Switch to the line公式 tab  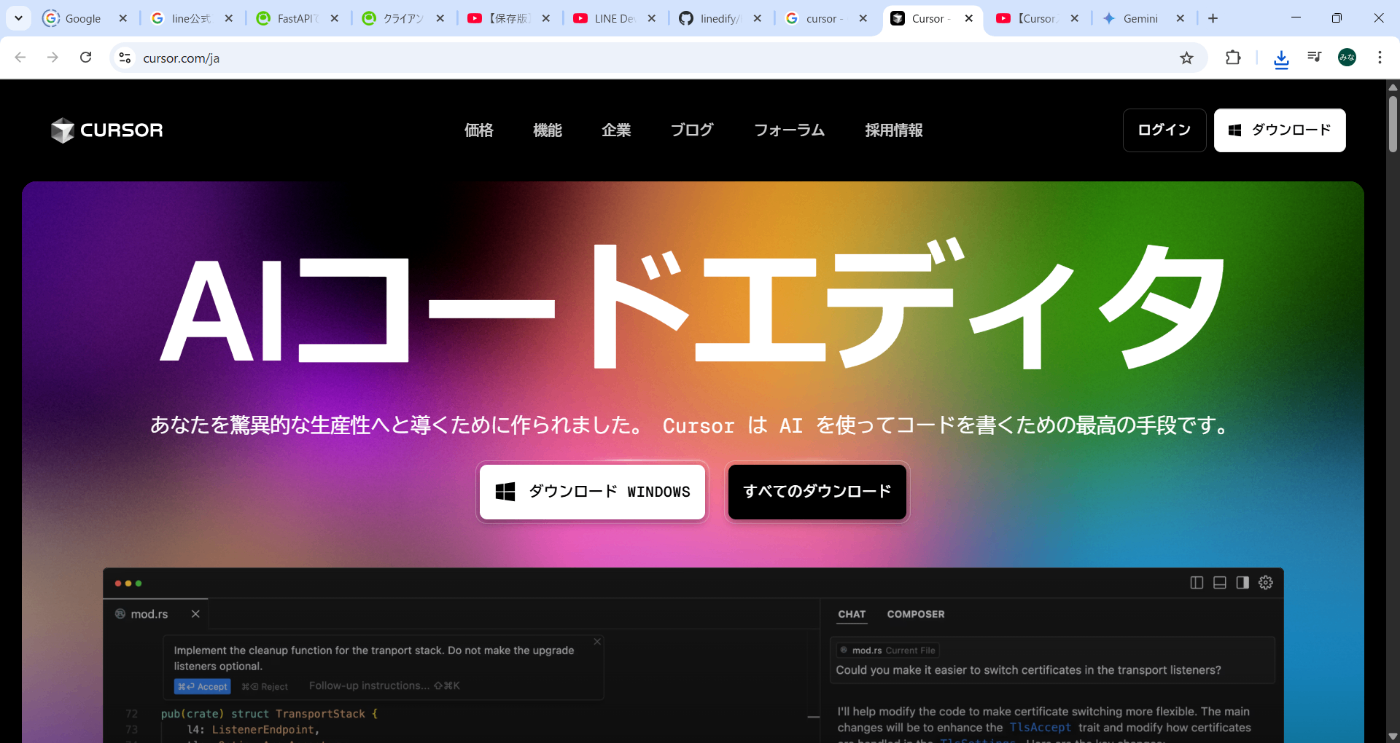point(190,18)
